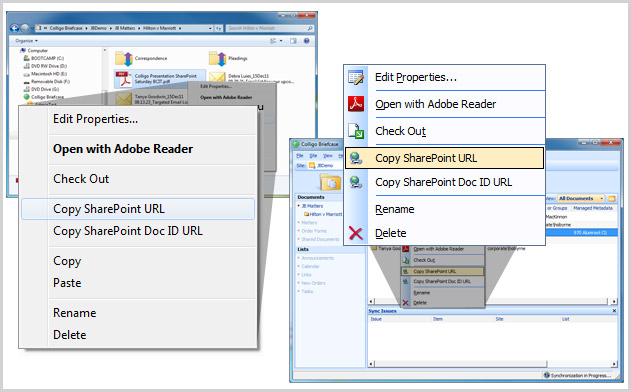Screen dimensions: 631x392
Task: Select the Tanya Goodwin email file
Action: pyautogui.click(x=151, y=99)
